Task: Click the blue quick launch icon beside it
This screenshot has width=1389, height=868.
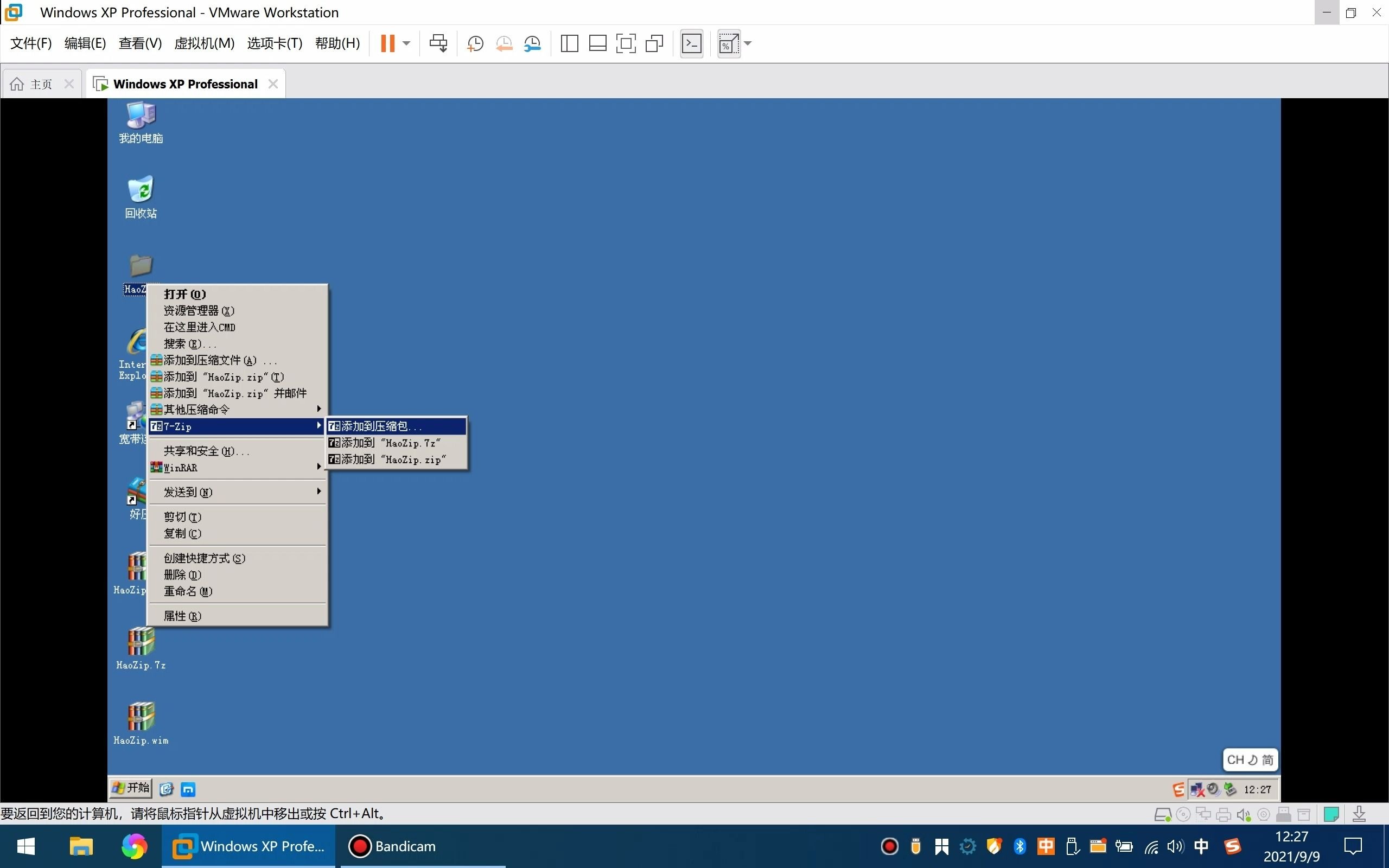Action: point(188,789)
